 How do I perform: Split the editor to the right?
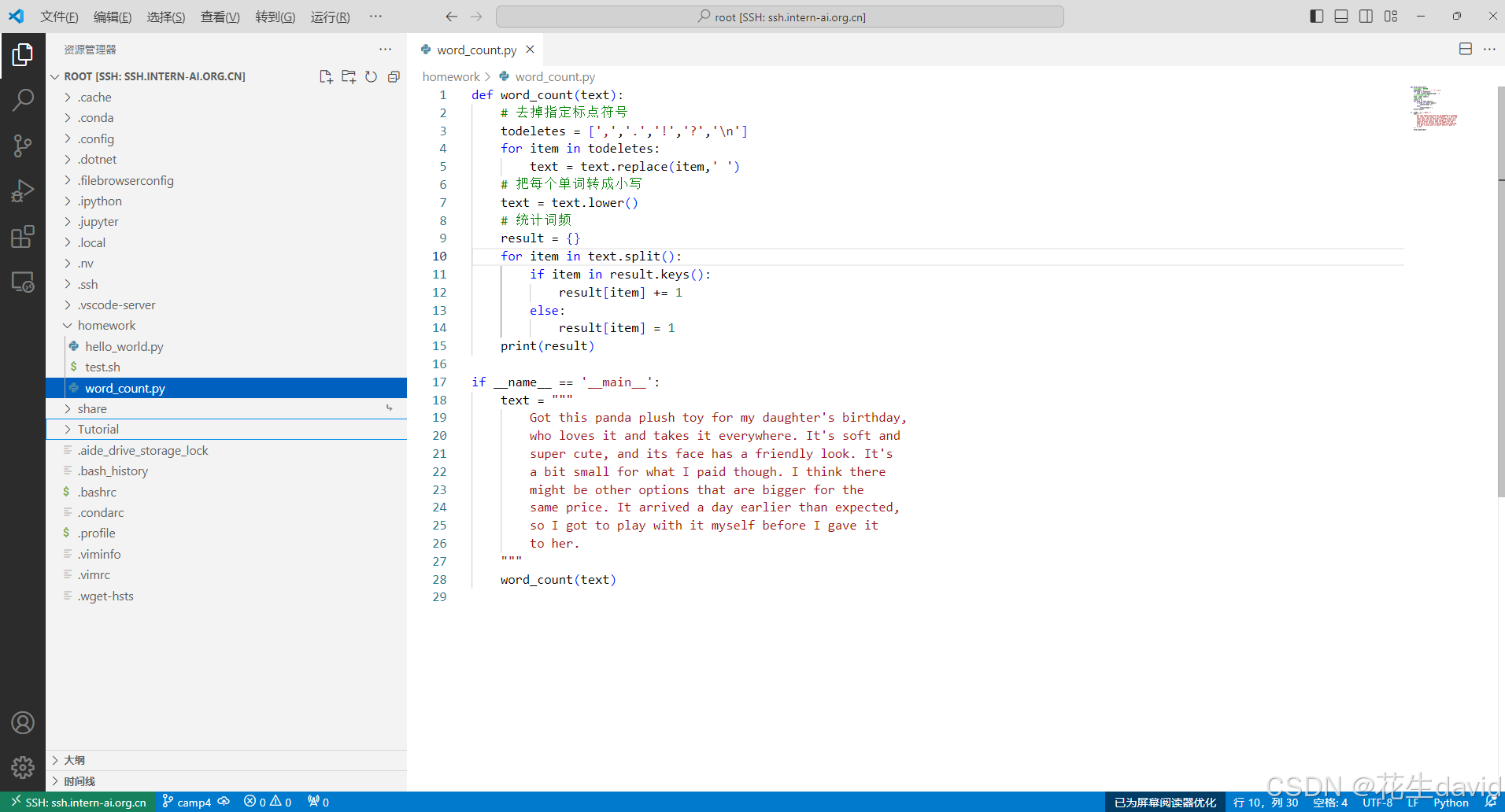click(1466, 49)
